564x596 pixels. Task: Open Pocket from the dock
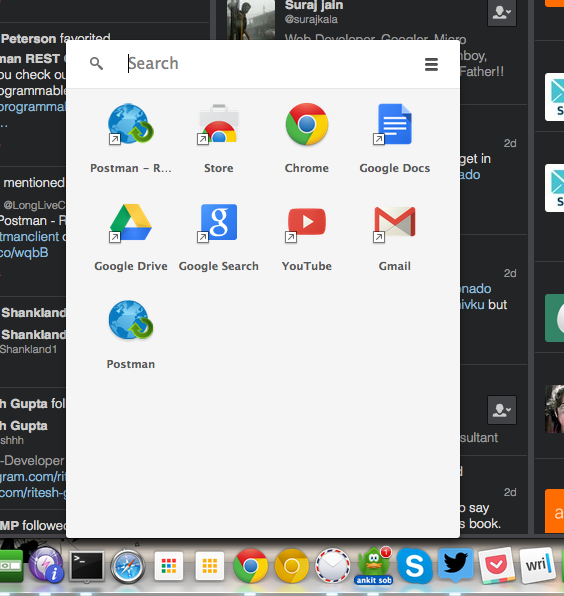click(x=496, y=566)
